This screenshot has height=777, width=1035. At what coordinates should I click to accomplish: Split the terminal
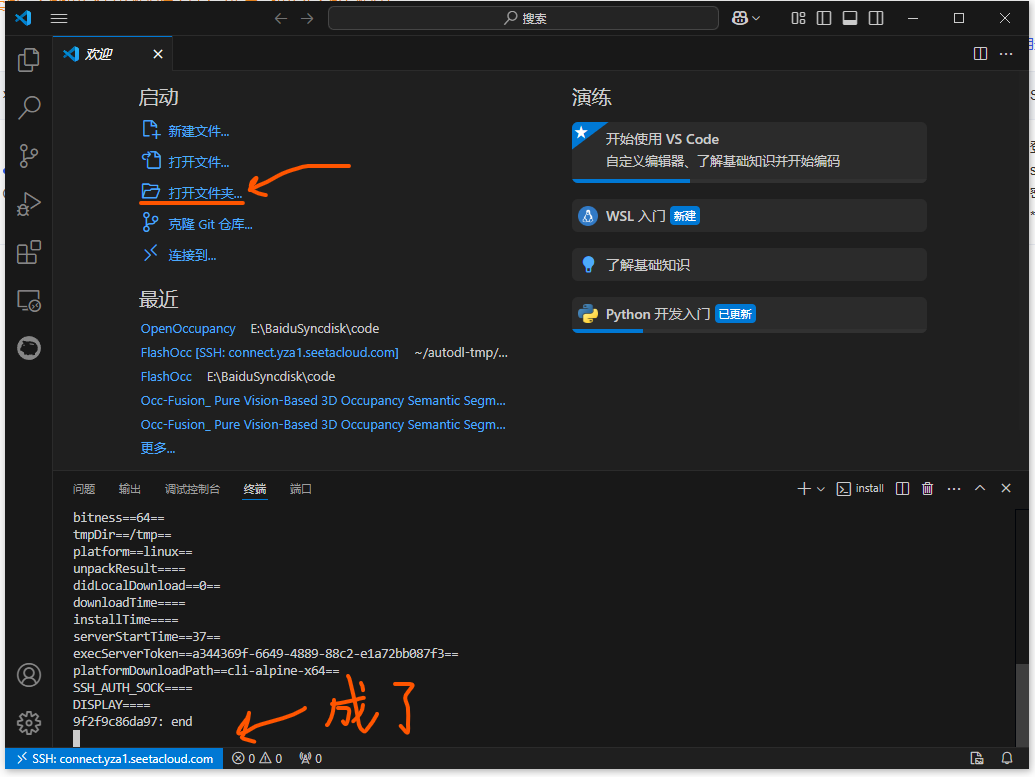point(902,489)
